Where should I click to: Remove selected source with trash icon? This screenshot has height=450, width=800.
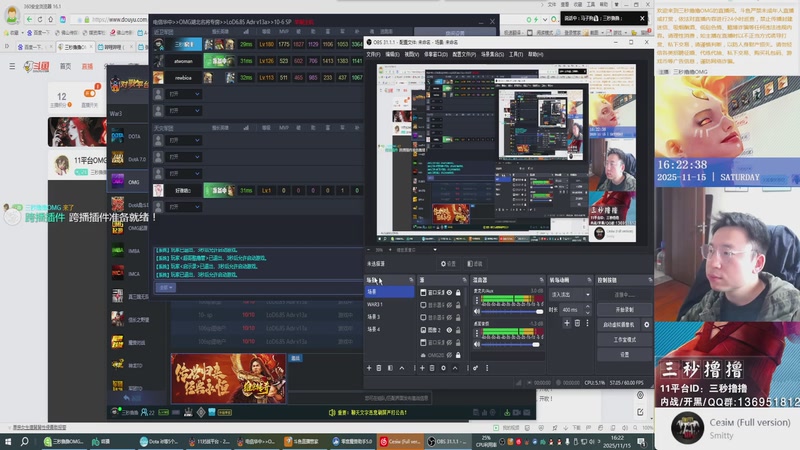[x=432, y=368]
